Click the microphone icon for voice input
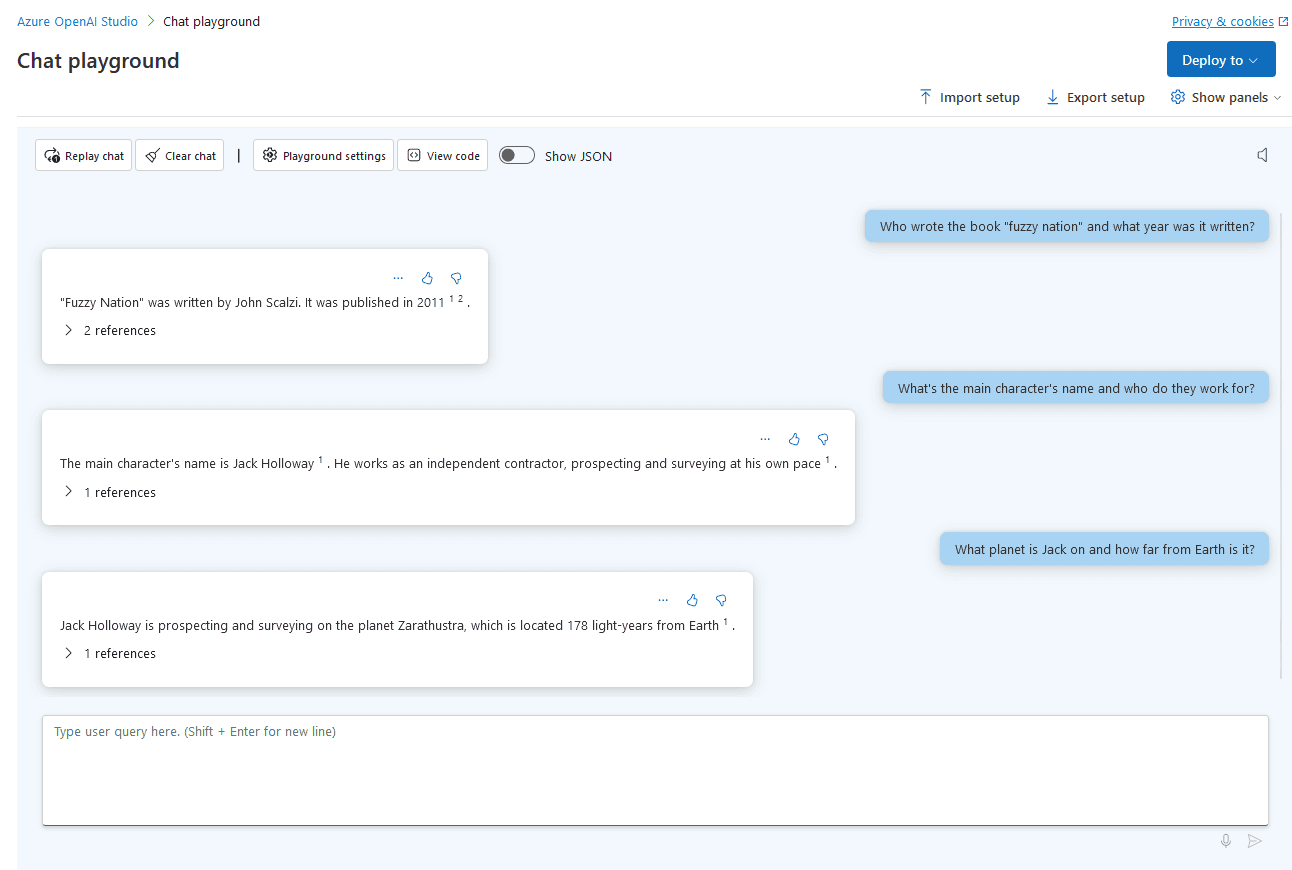The image size is (1292, 870). point(1225,840)
